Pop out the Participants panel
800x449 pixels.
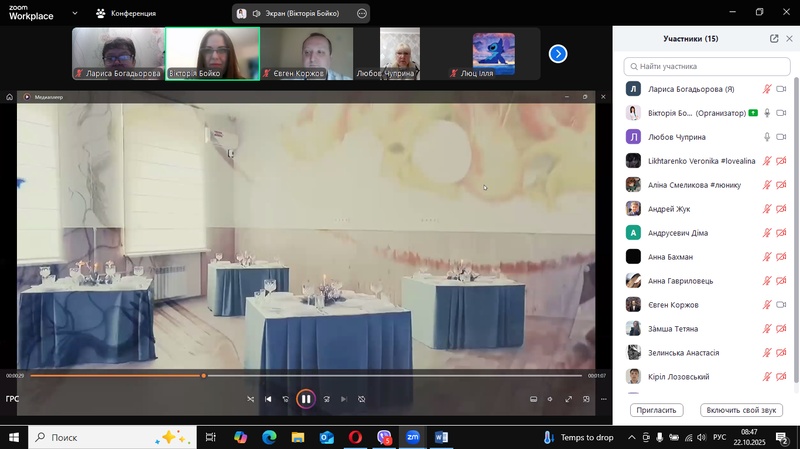tap(774, 39)
